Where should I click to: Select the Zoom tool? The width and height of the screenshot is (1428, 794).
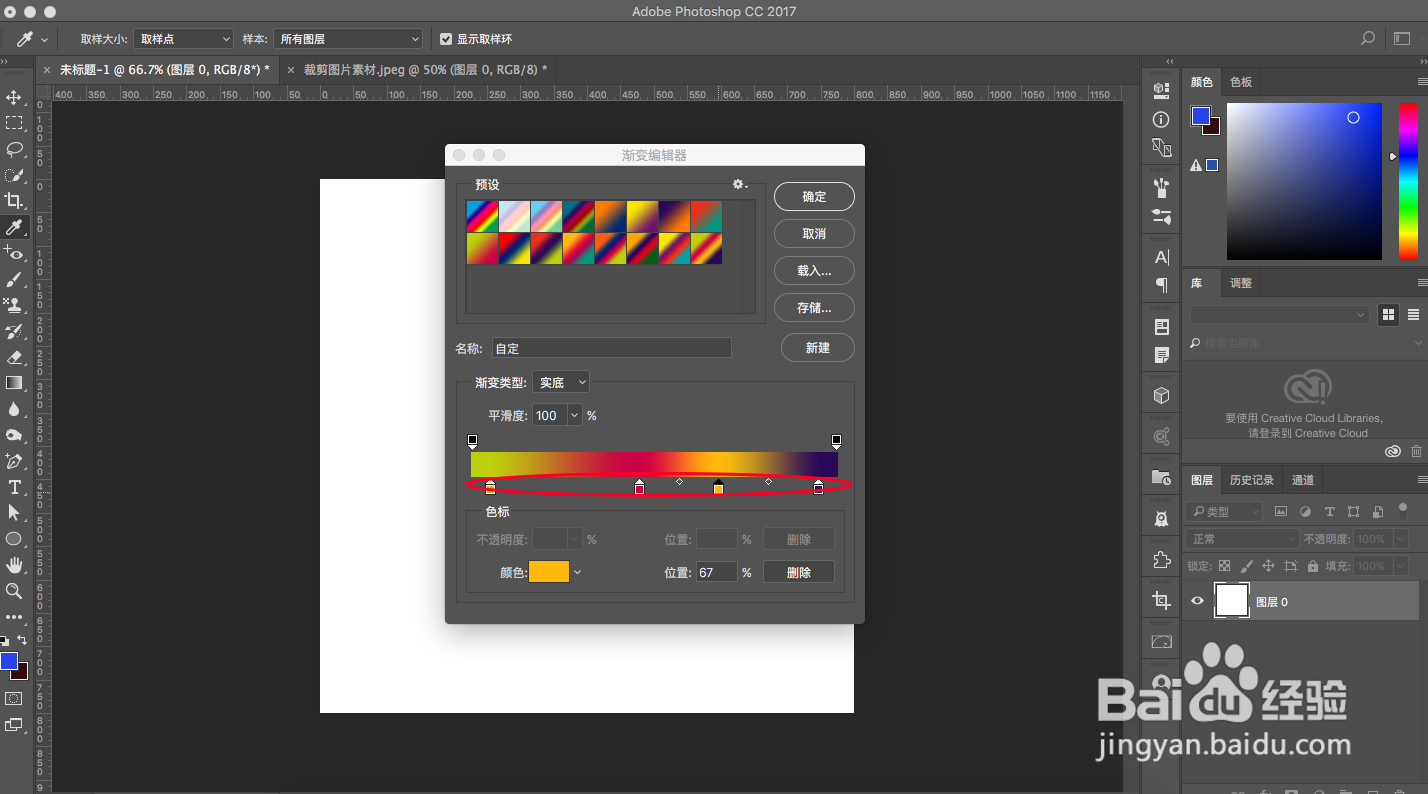pos(14,590)
